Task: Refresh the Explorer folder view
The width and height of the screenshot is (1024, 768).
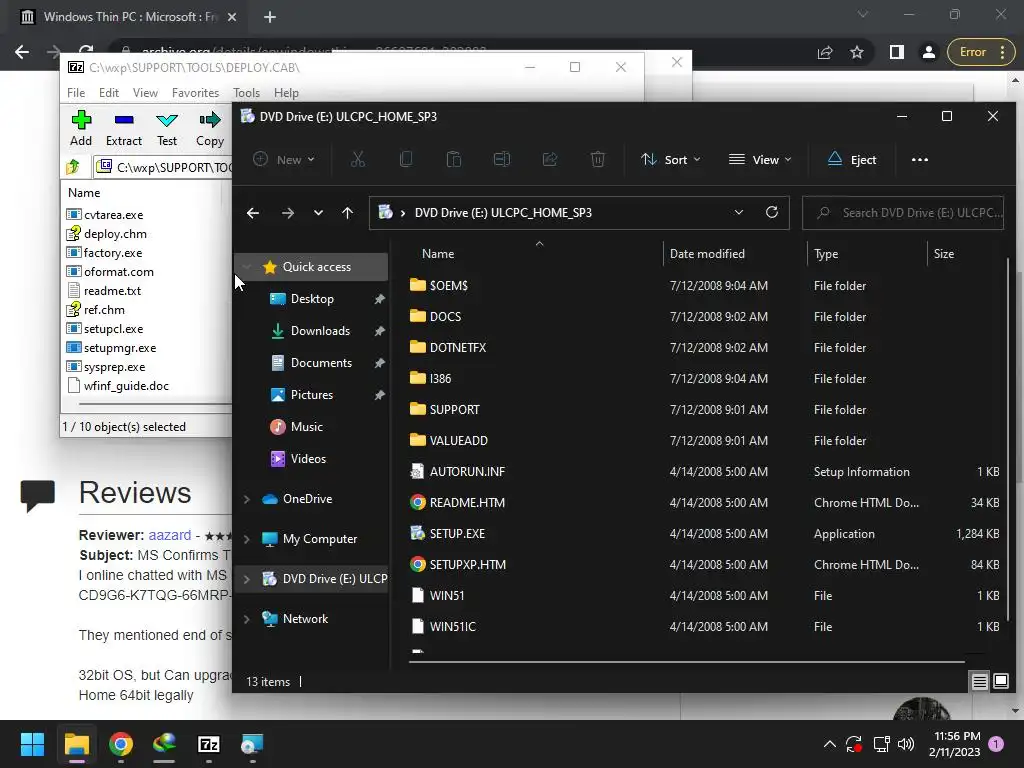Action: click(772, 212)
